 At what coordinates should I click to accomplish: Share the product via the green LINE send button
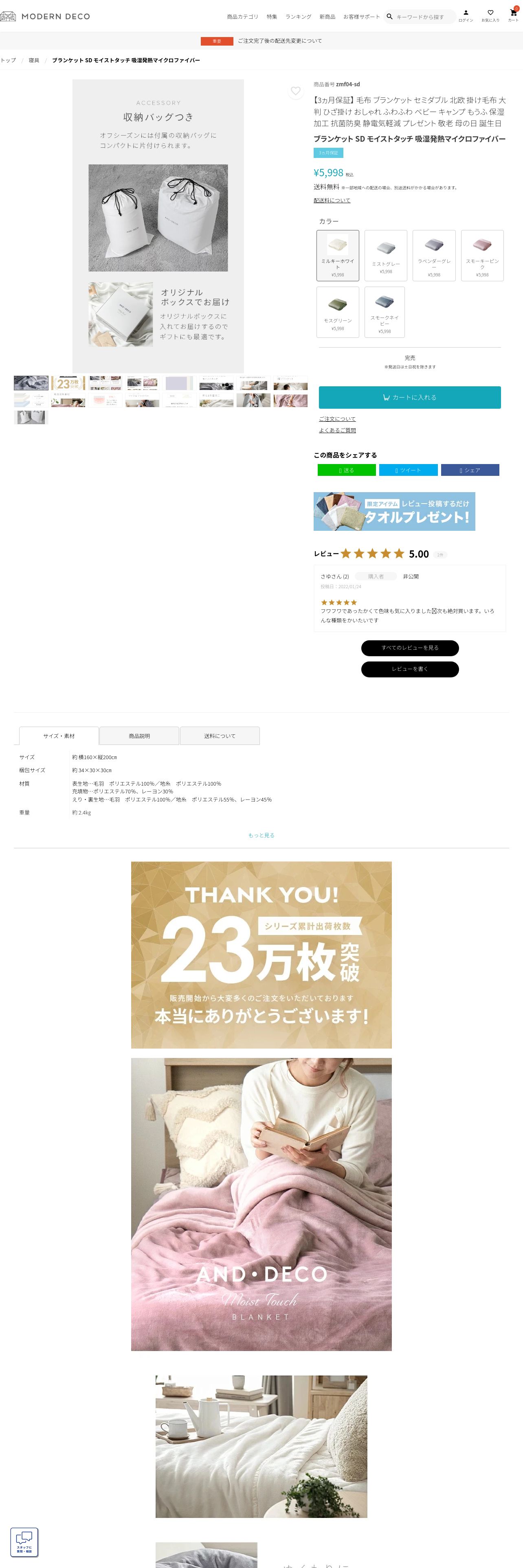click(347, 470)
